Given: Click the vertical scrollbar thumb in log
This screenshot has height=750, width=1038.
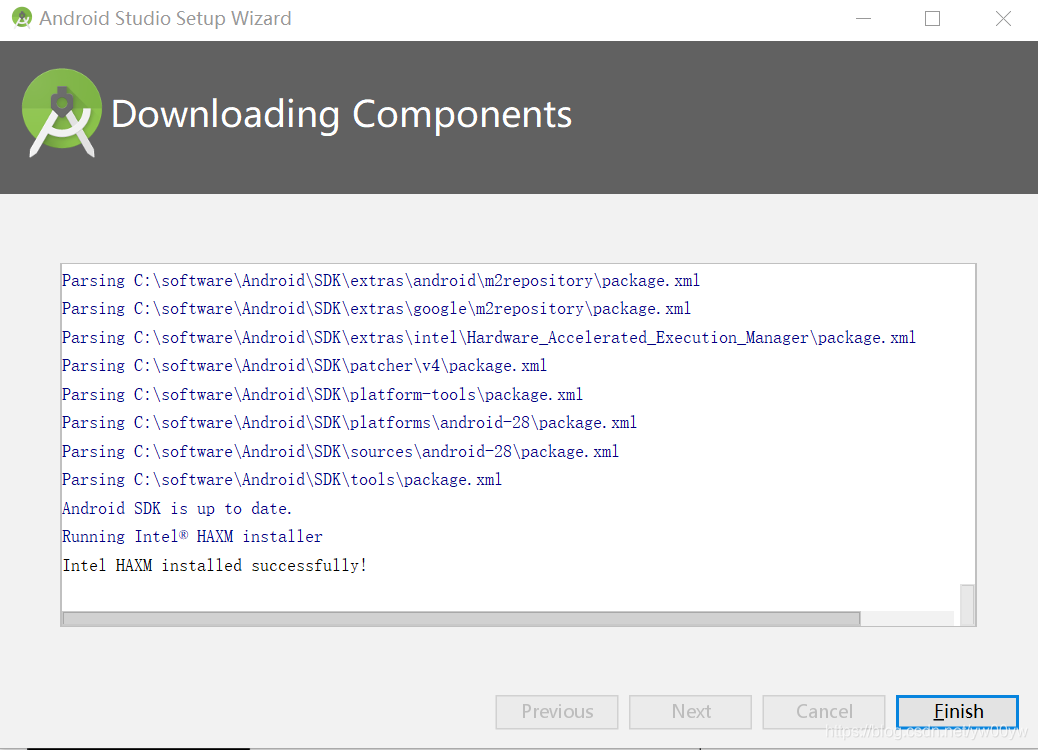Looking at the screenshot, I should tap(967, 604).
